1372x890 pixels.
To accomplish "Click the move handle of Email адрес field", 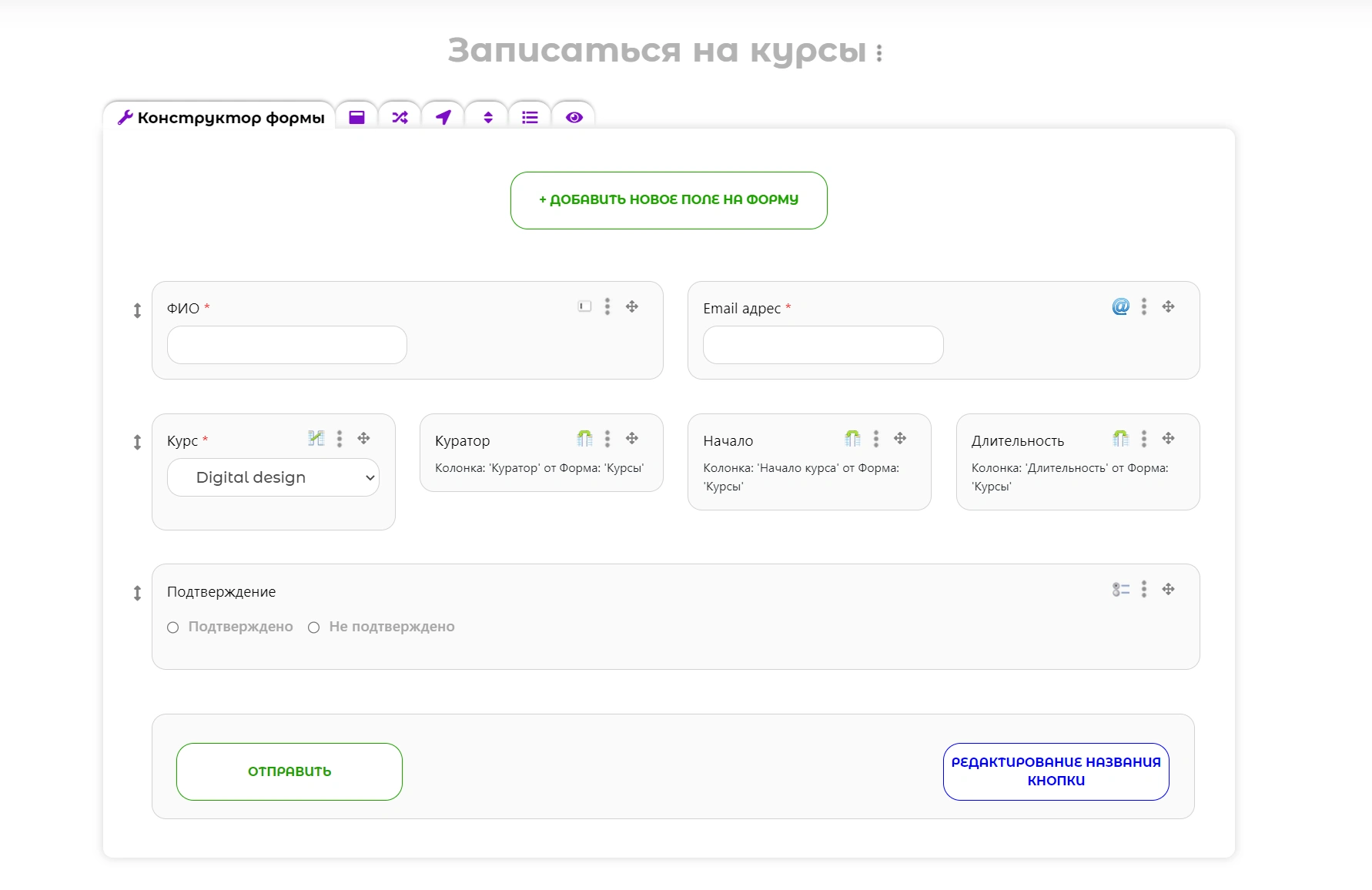I will pyautogui.click(x=1168, y=306).
